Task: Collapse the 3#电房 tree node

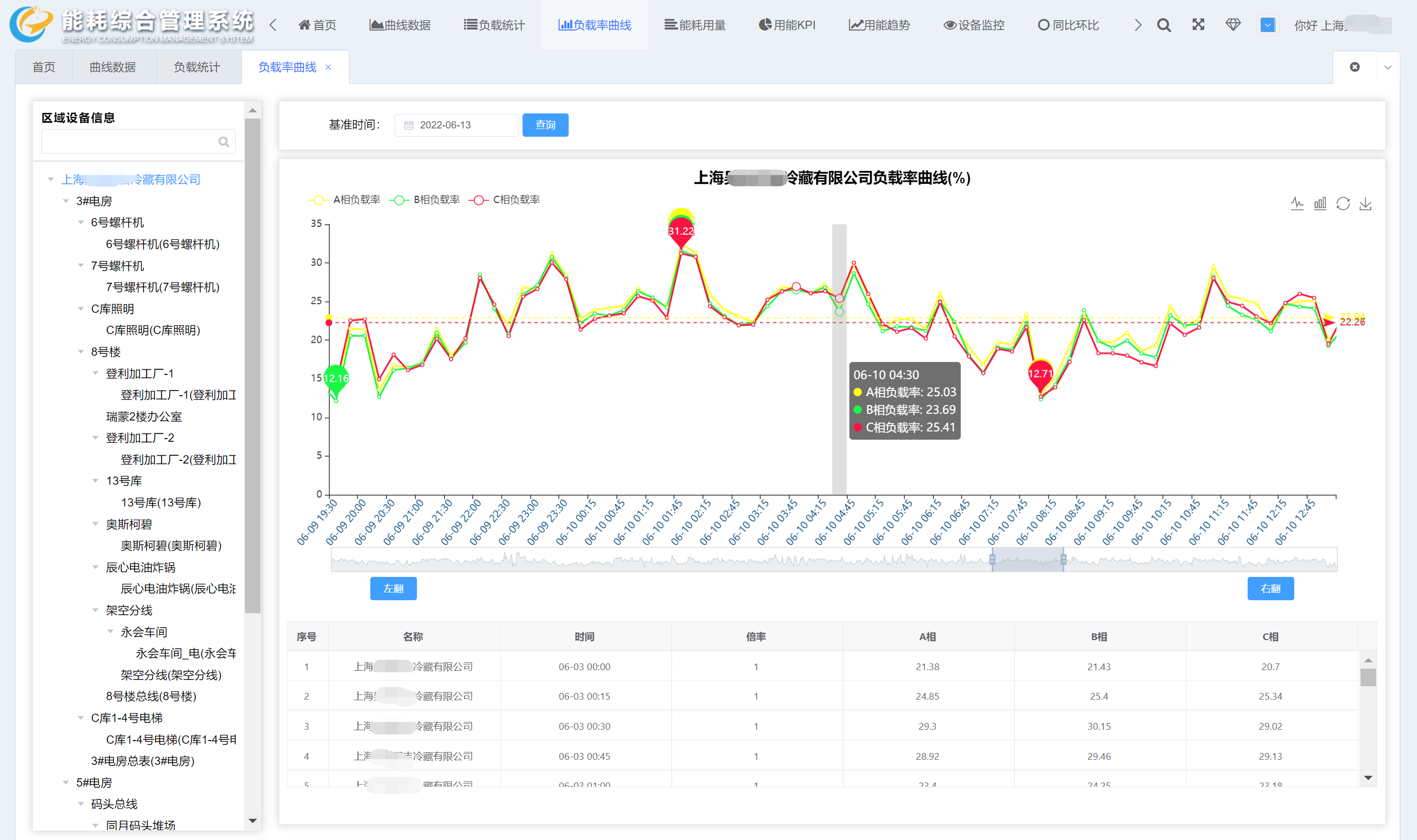Action: 66,201
